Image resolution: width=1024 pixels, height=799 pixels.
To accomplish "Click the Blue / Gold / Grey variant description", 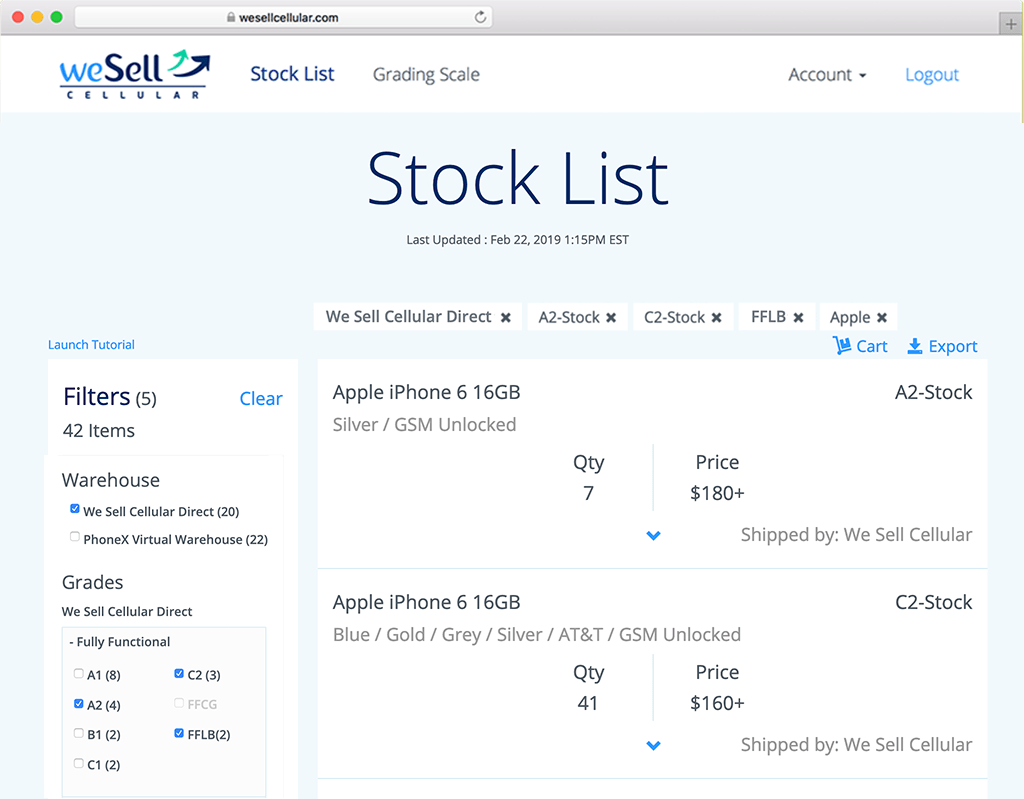I will click(x=537, y=635).
